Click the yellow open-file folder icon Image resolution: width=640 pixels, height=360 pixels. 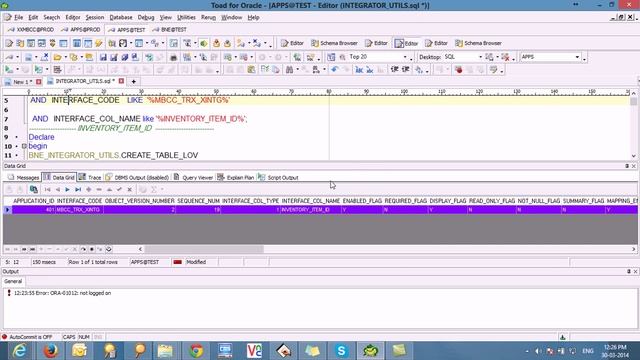coord(57,57)
